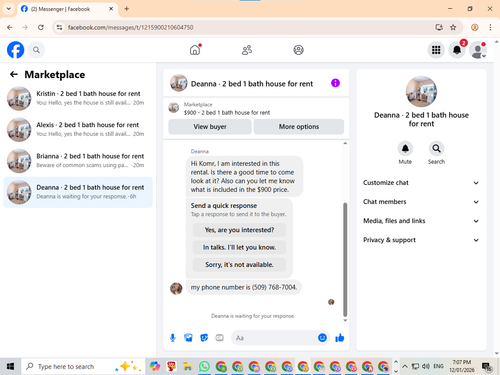Open the Windows Start menu
The image size is (500, 375).
tap(10, 367)
